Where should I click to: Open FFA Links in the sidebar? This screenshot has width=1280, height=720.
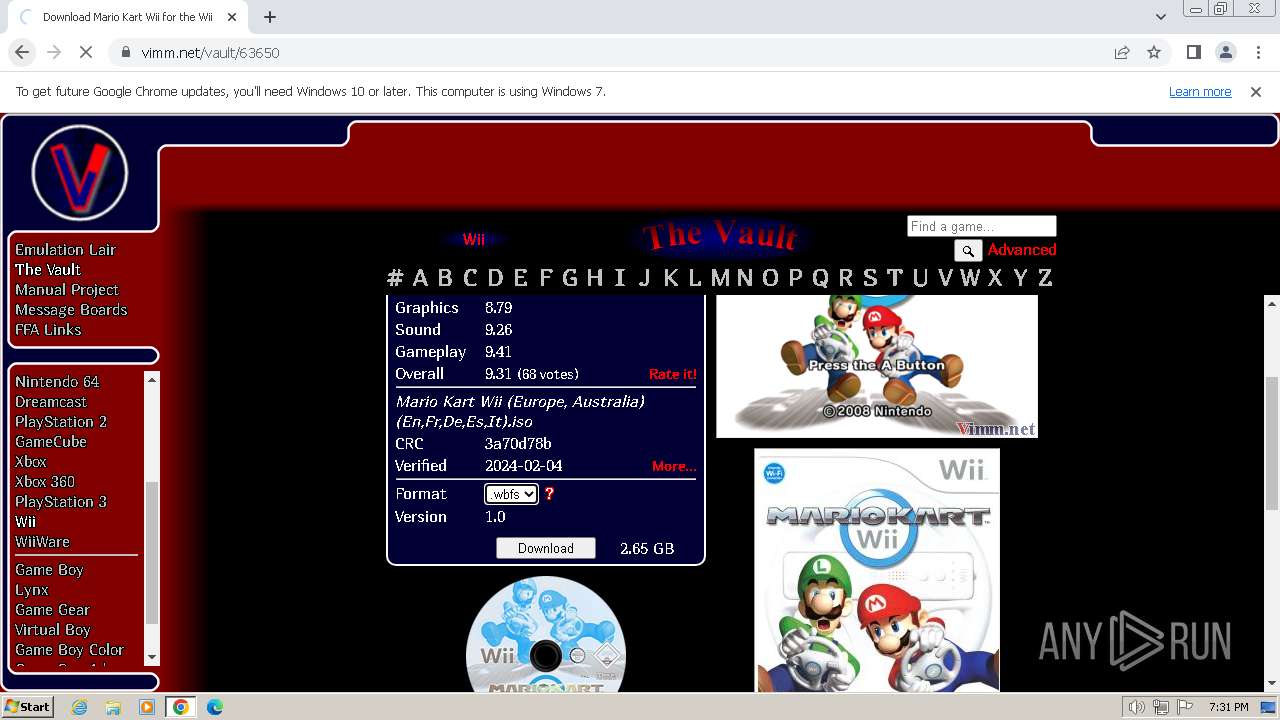pyautogui.click(x=48, y=330)
